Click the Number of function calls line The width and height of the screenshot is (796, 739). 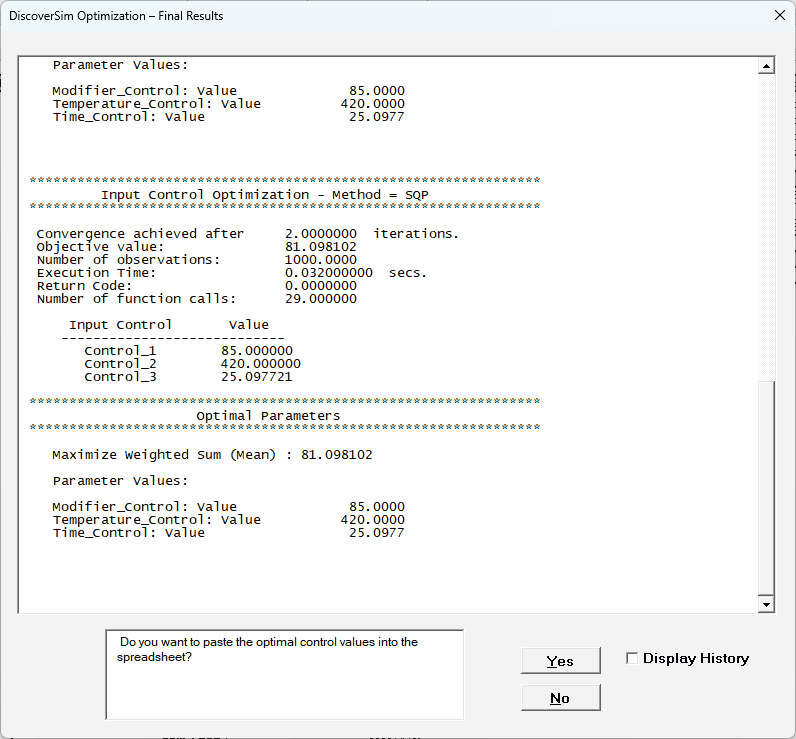coord(196,298)
